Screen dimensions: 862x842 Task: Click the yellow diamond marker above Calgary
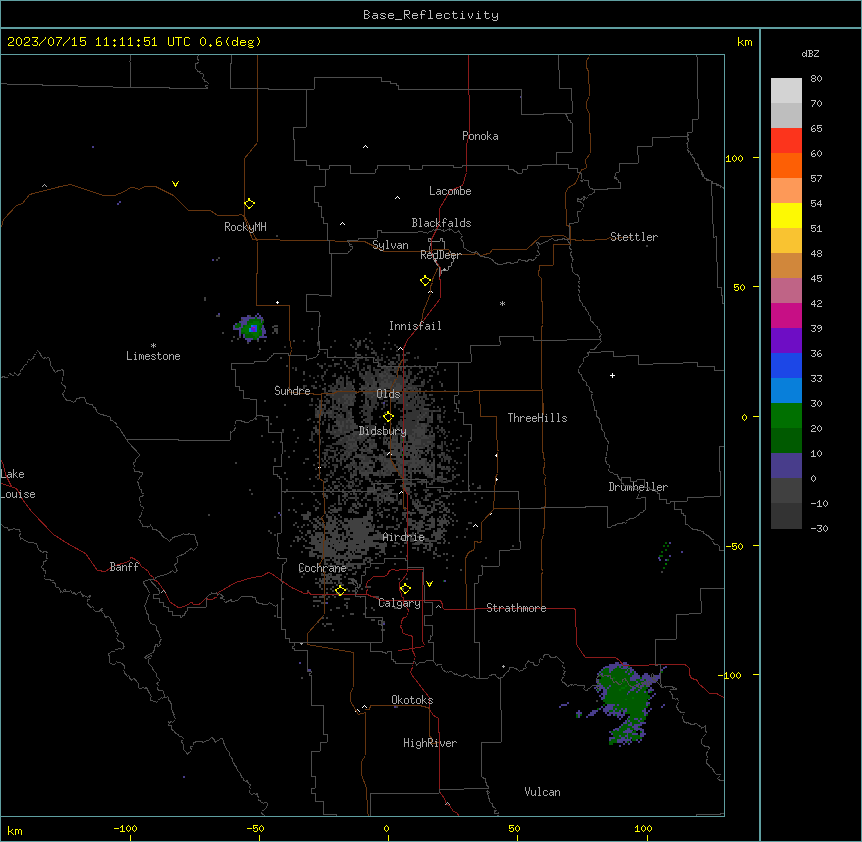(x=405, y=589)
